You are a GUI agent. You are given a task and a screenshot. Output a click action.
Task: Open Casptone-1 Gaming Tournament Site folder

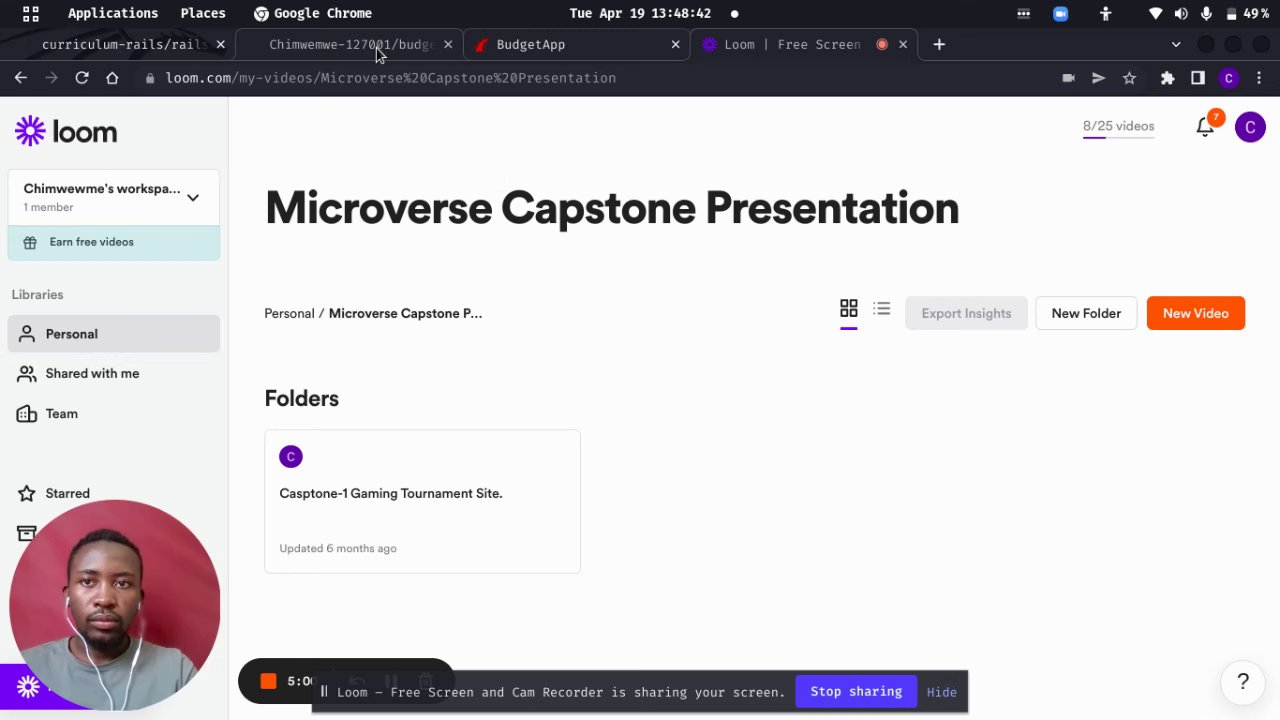pyautogui.click(x=422, y=501)
